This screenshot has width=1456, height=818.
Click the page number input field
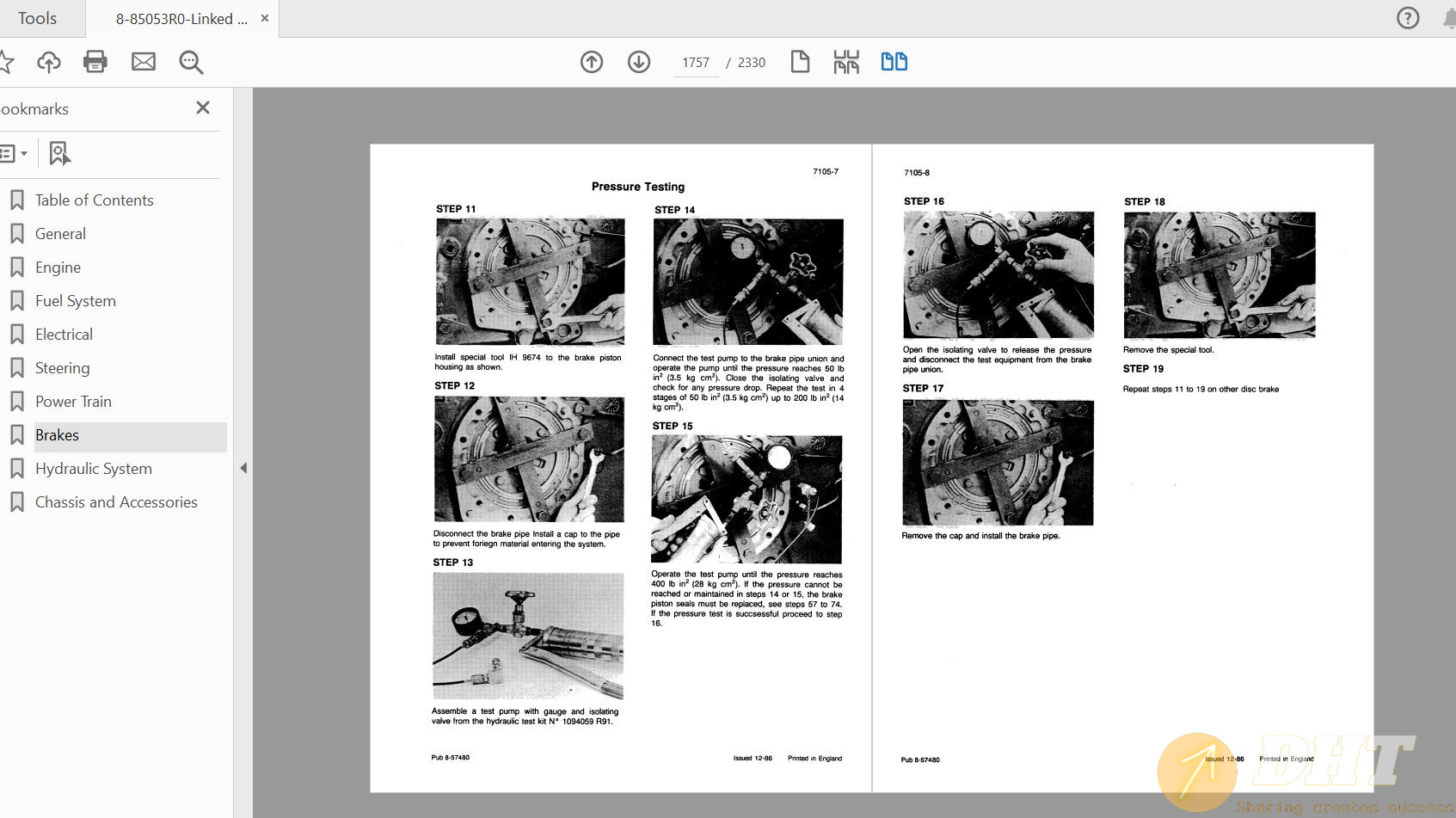[696, 63]
